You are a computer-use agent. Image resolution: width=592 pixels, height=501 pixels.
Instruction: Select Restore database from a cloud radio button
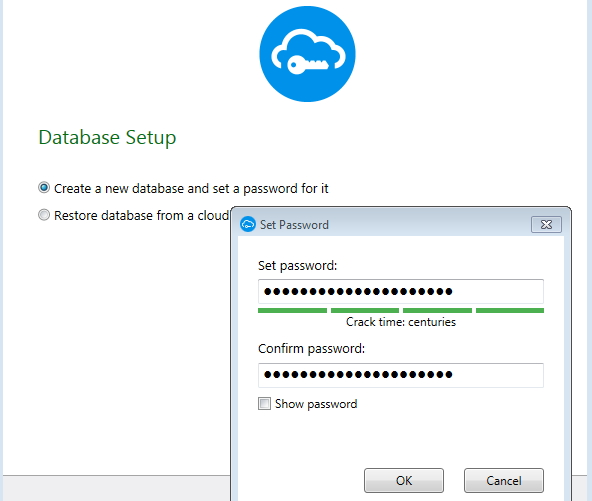44,215
